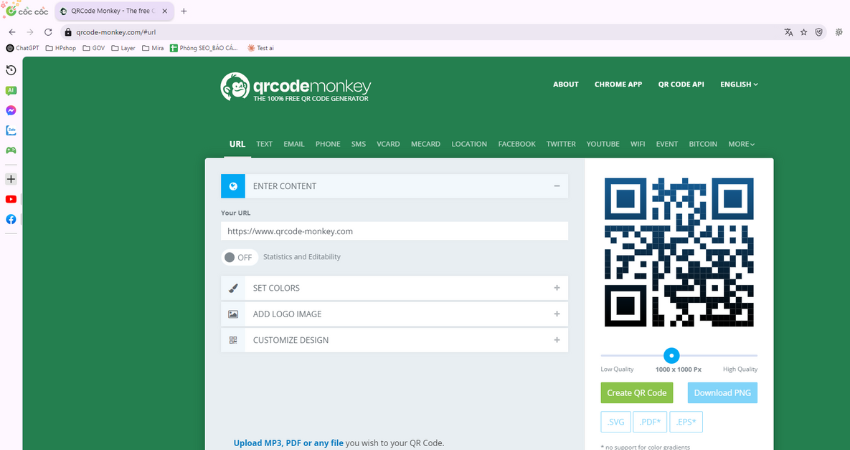
Task: Select the URL tab
Action: 237,144
